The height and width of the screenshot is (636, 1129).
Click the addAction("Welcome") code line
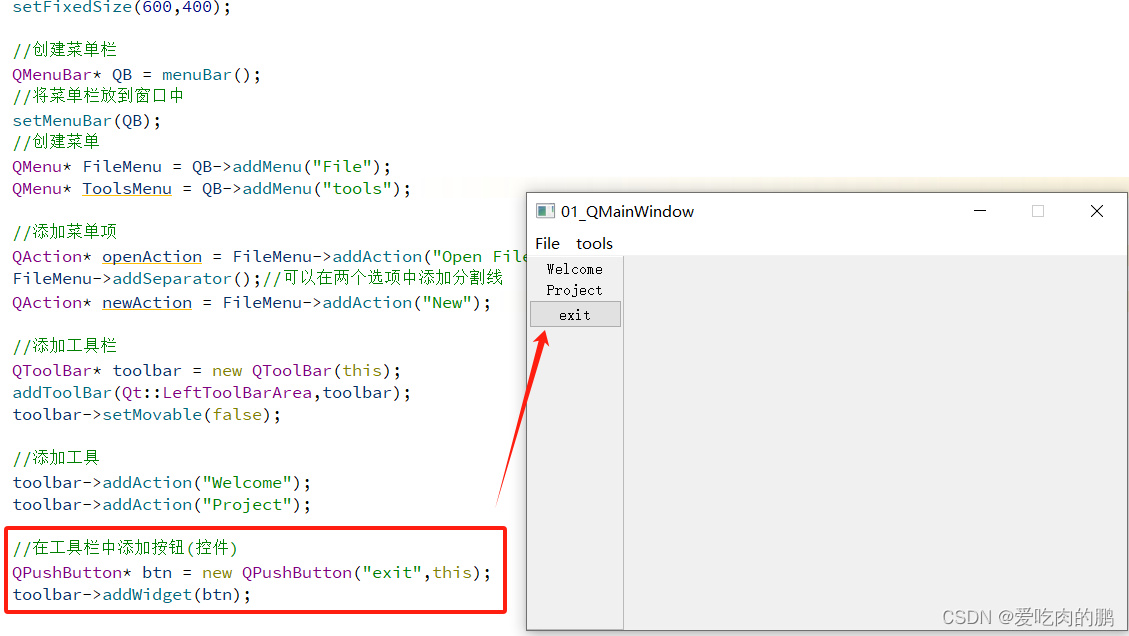coord(162,483)
